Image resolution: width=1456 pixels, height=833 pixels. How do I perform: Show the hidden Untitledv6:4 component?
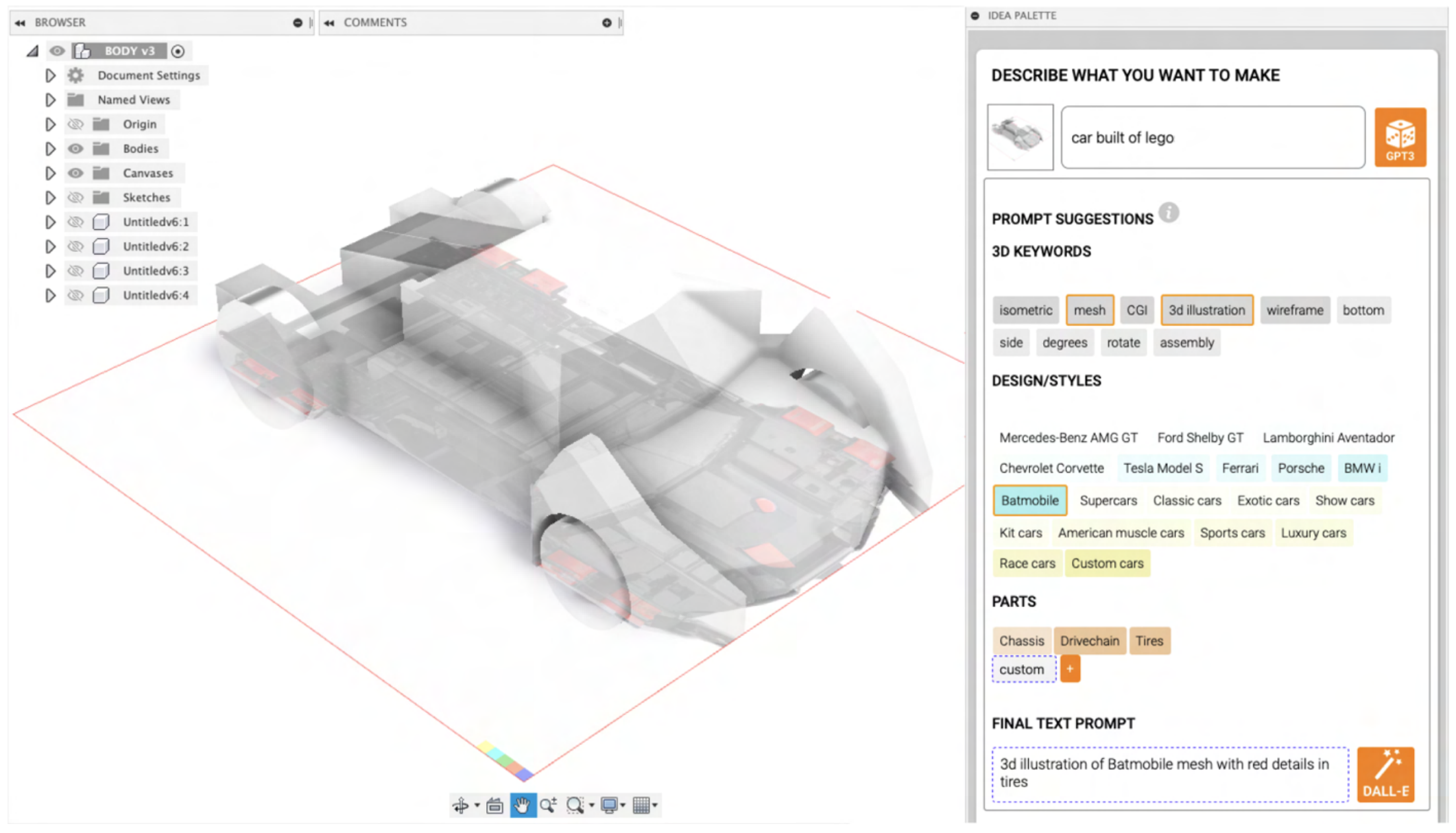click(x=75, y=295)
